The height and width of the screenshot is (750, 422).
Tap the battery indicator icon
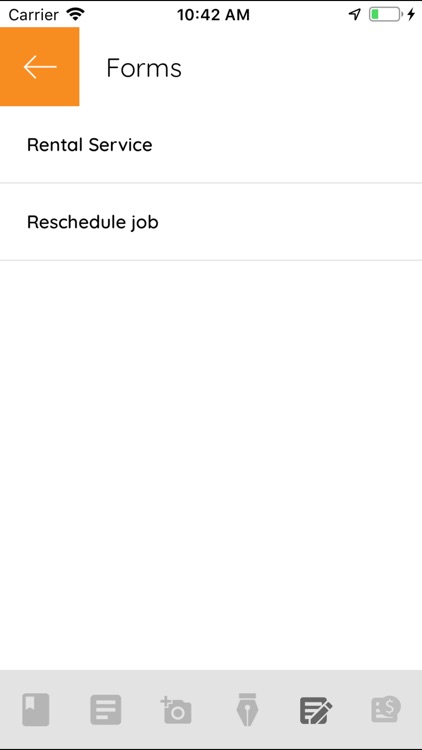[x=385, y=14]
